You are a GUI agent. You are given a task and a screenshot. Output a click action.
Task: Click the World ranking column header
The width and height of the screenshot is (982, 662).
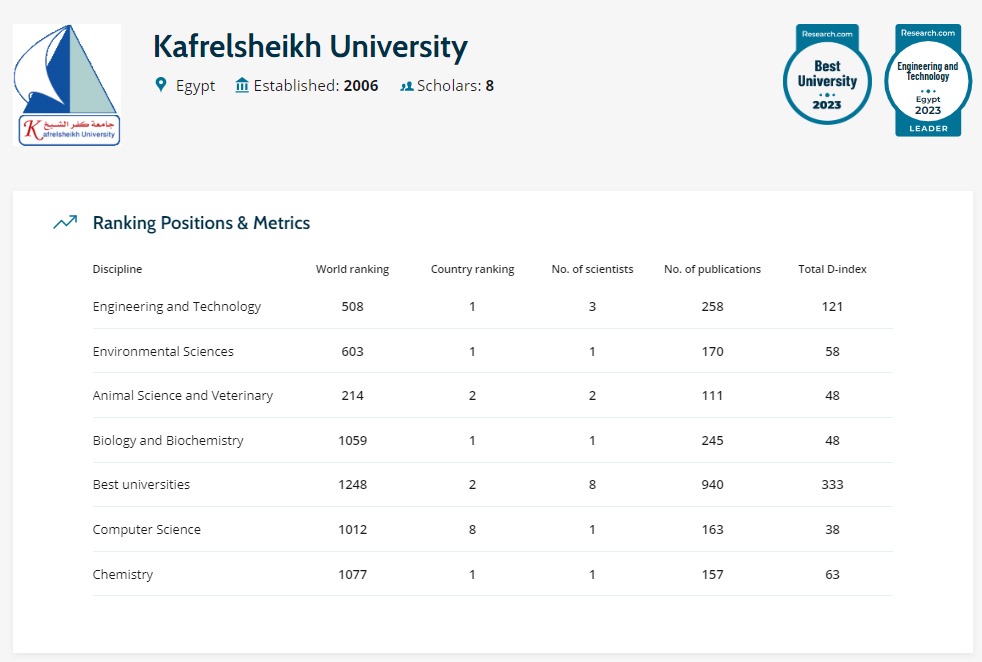(352, 269)
